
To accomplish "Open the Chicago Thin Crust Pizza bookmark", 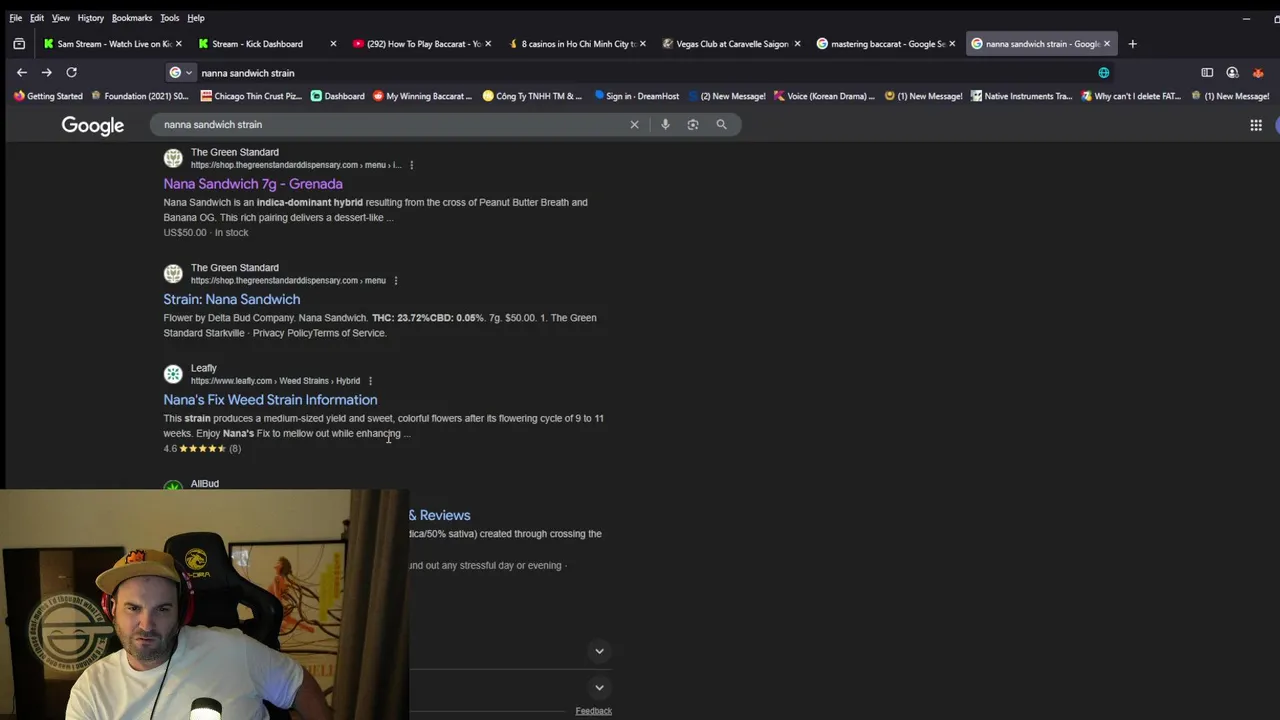I will click(x=251, y=96).
